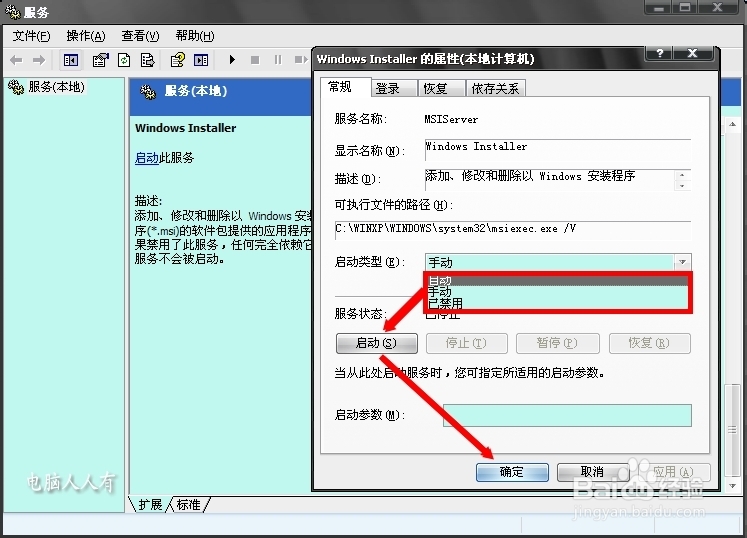This screenshot has height=538, width=747.
Task: Switch to the 扩展 view tab
Action: pyautogui.click(x=150, y=505)
